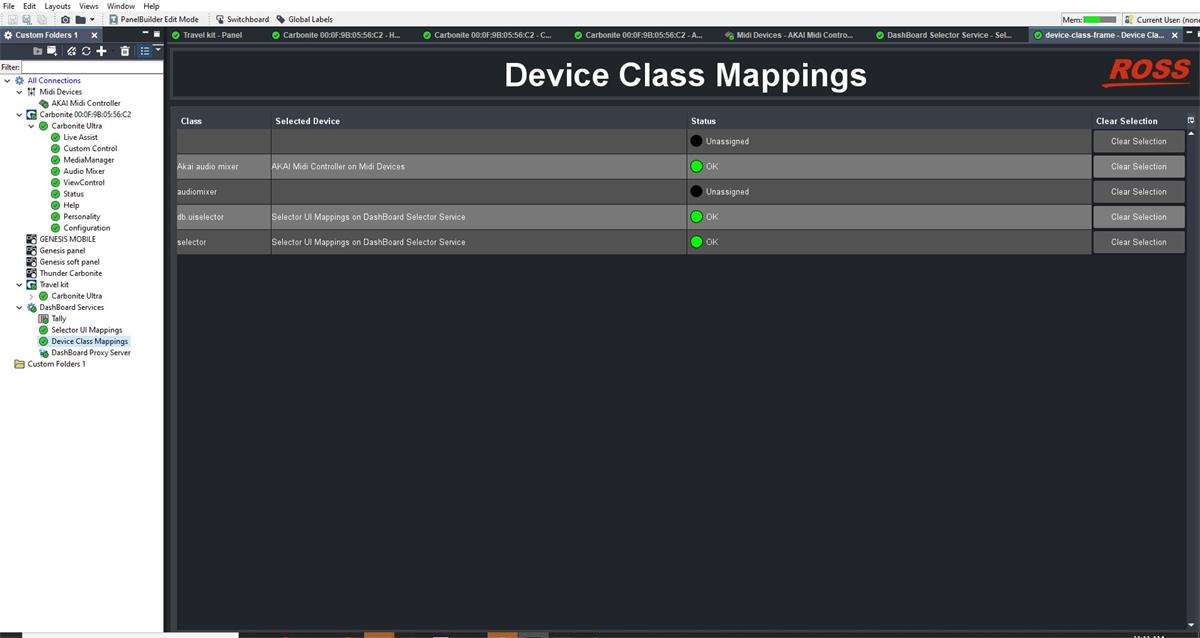Select Custom Control node icon
The height and width of the screenshot is (638, 1200).
[56, 149]
